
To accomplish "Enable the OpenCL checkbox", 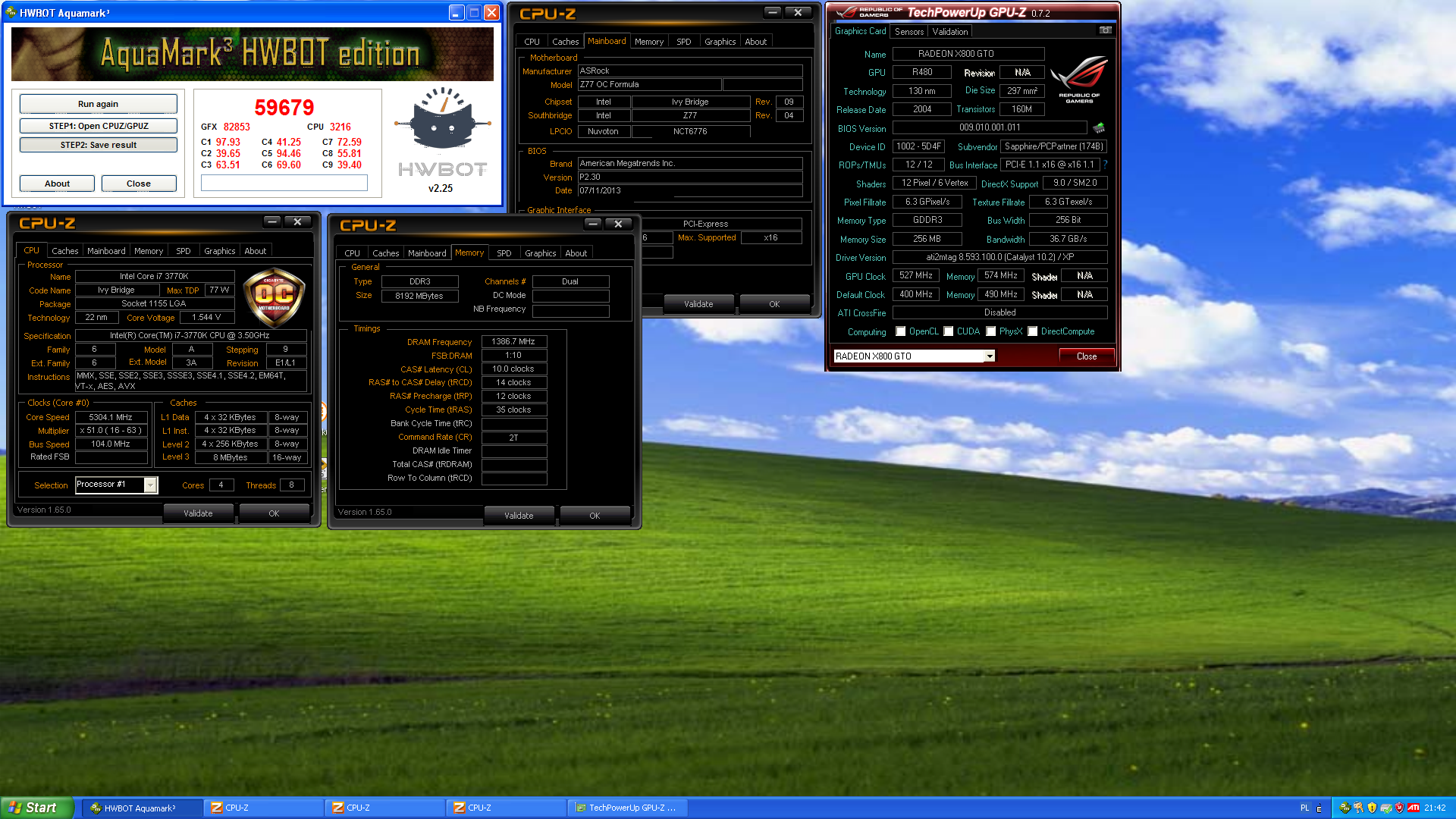I will tap(900, 331).
